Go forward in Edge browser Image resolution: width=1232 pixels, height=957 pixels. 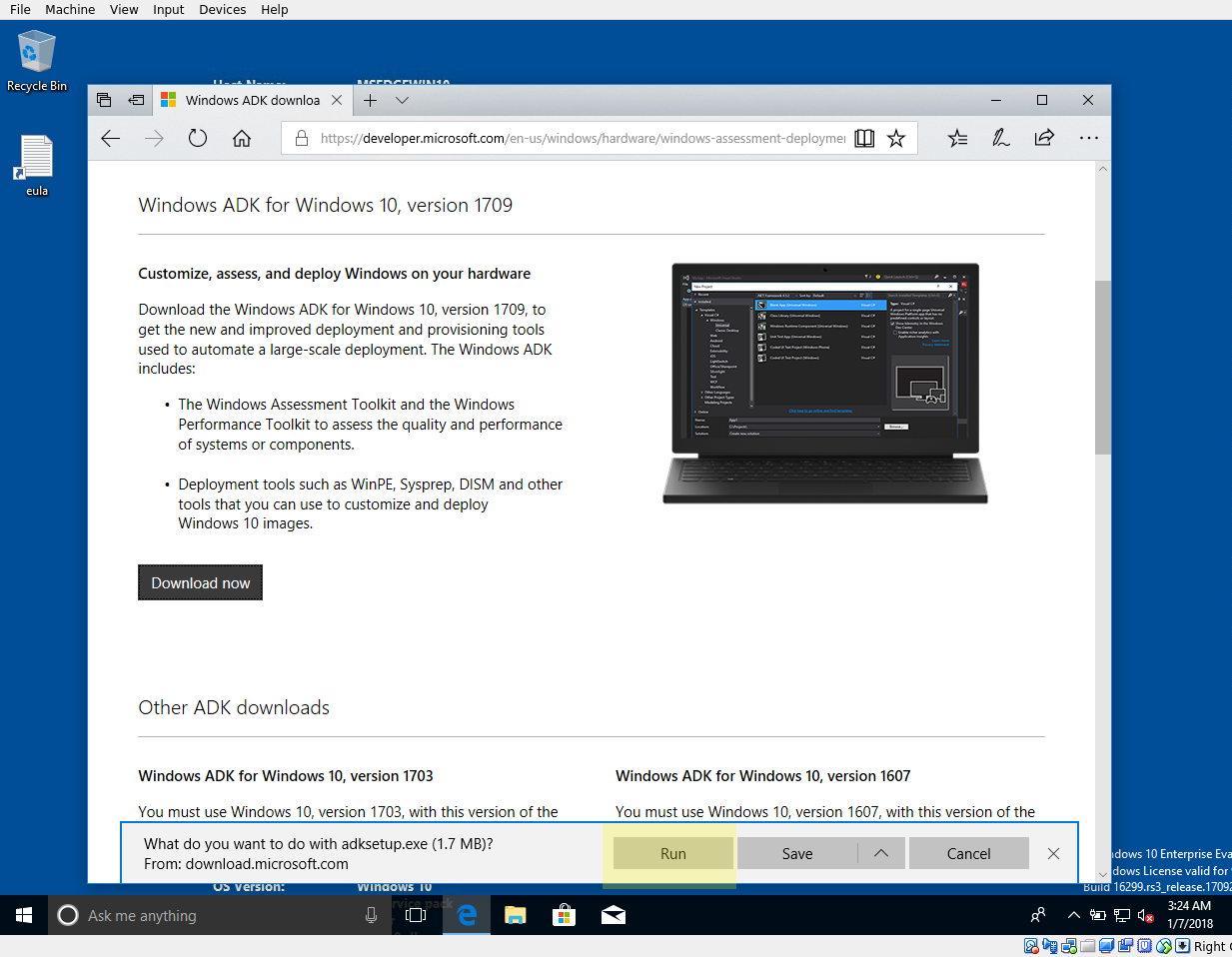(x=154, y=139)
